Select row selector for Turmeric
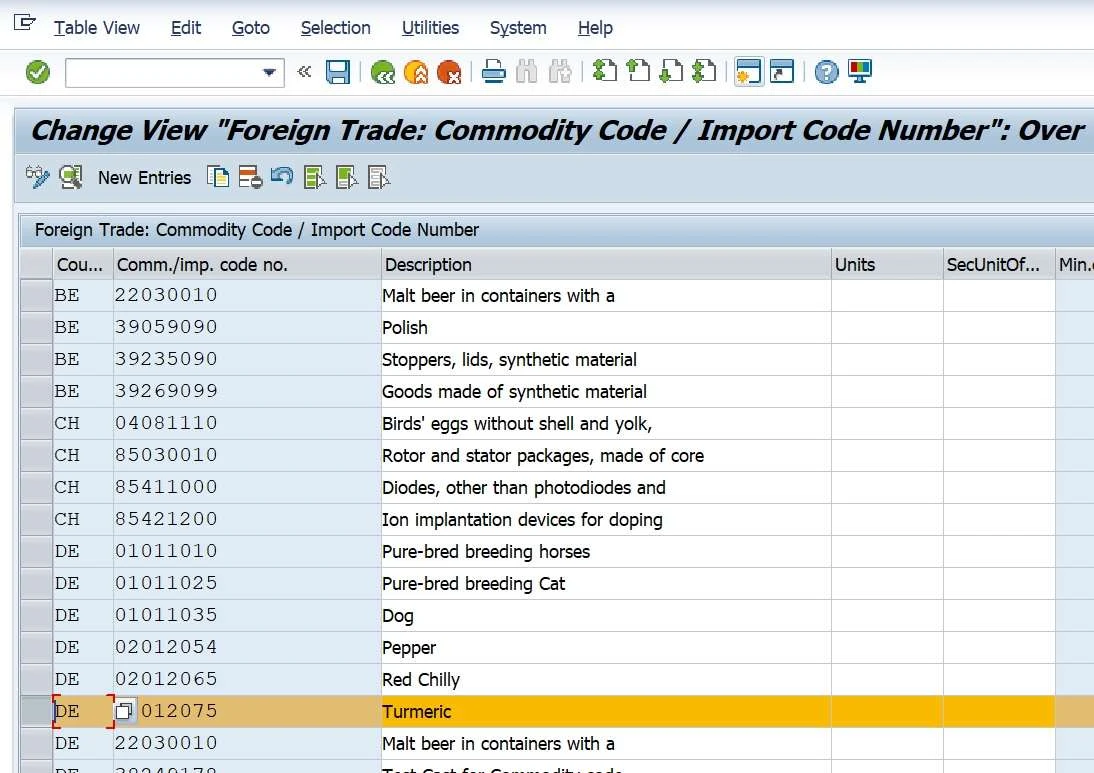The image size is (1094, 773). click(x=36, y=712)
